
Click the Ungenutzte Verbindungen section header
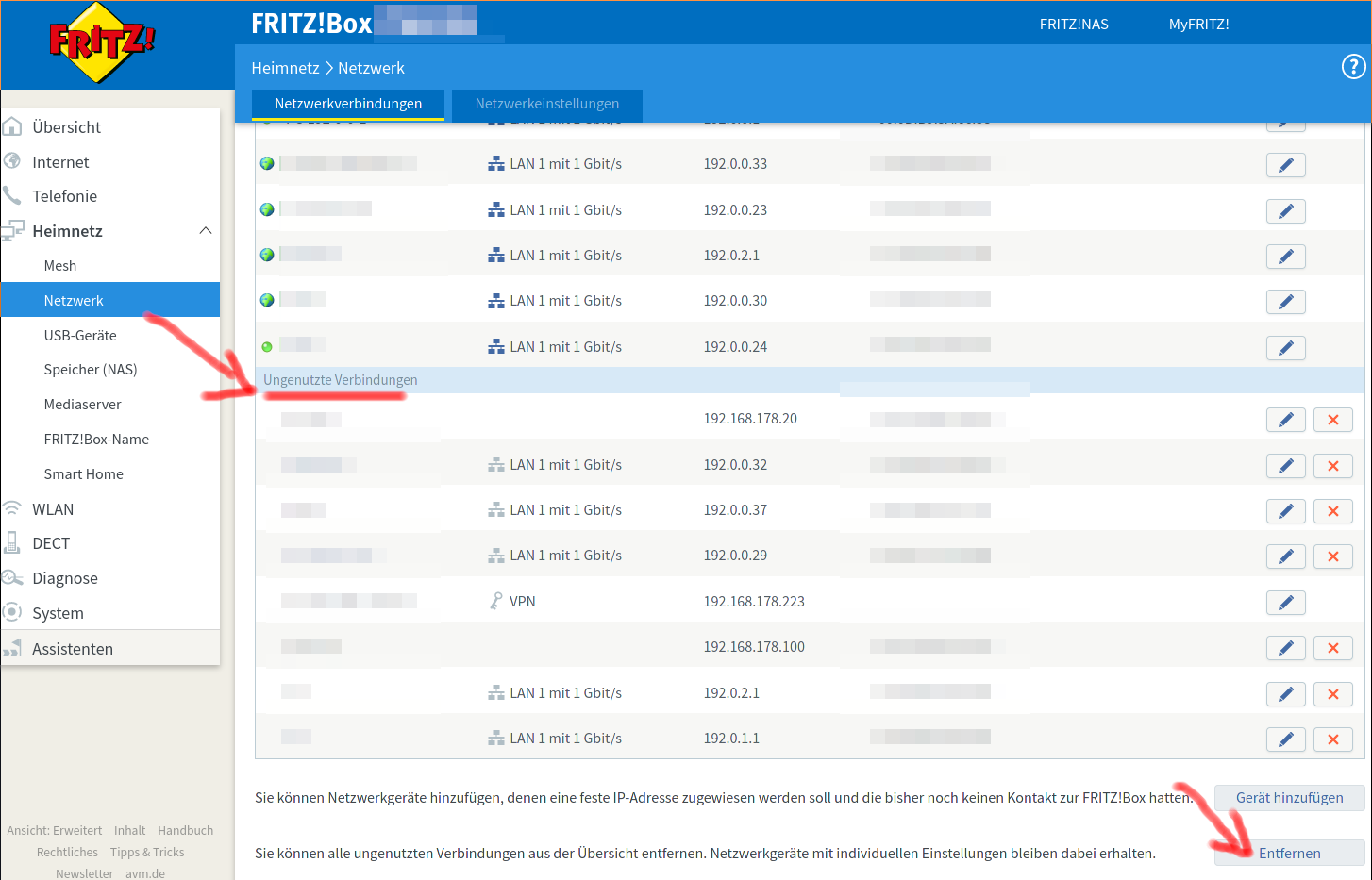pyautogui.click(x=340, y=380)
